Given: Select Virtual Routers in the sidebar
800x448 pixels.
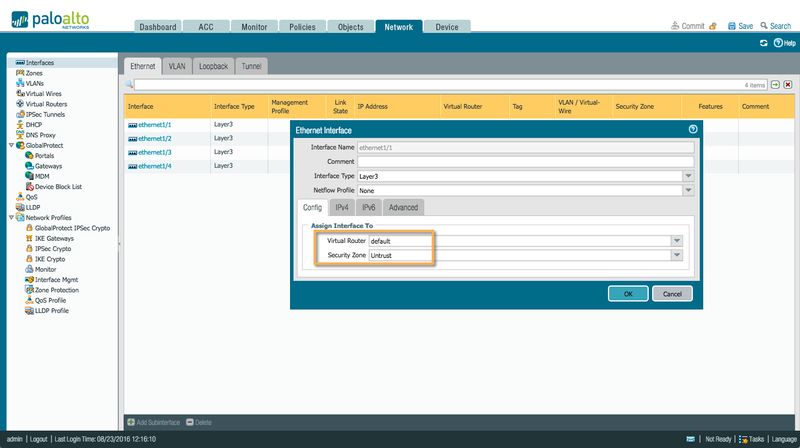Looking at the screenshot, I should tap(46, 104).
